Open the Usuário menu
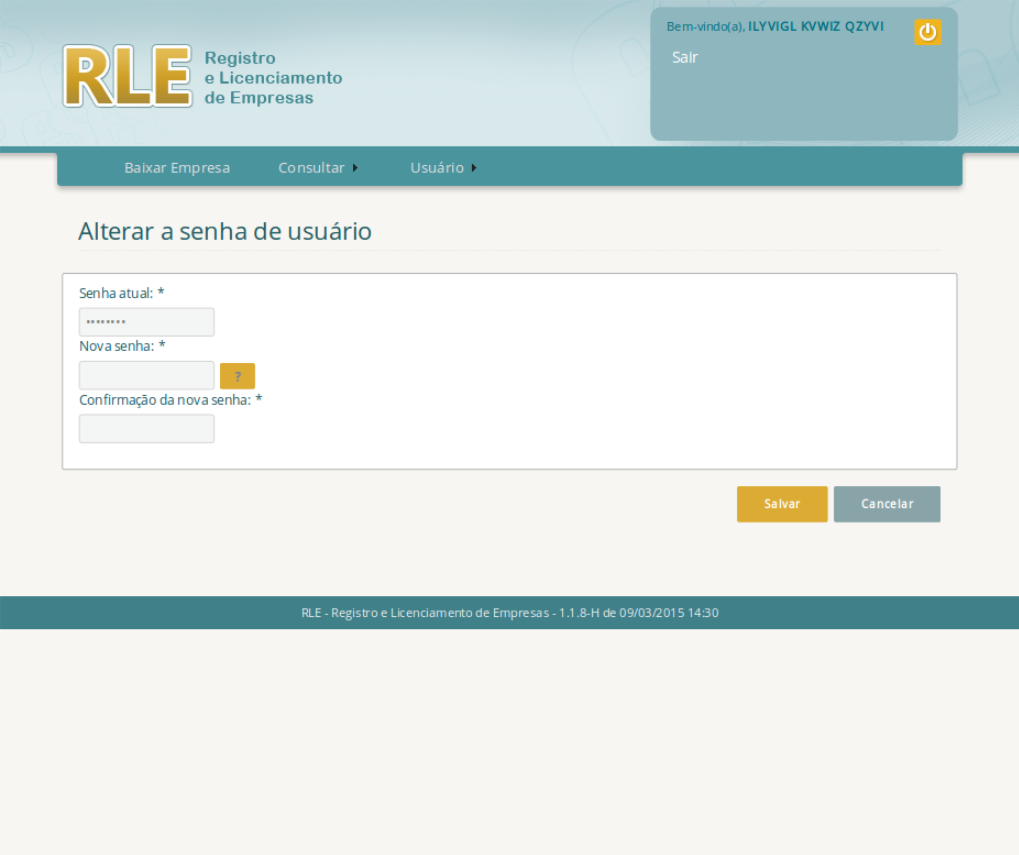This screenshot has height=855, width=1019. tap(437, 168)
